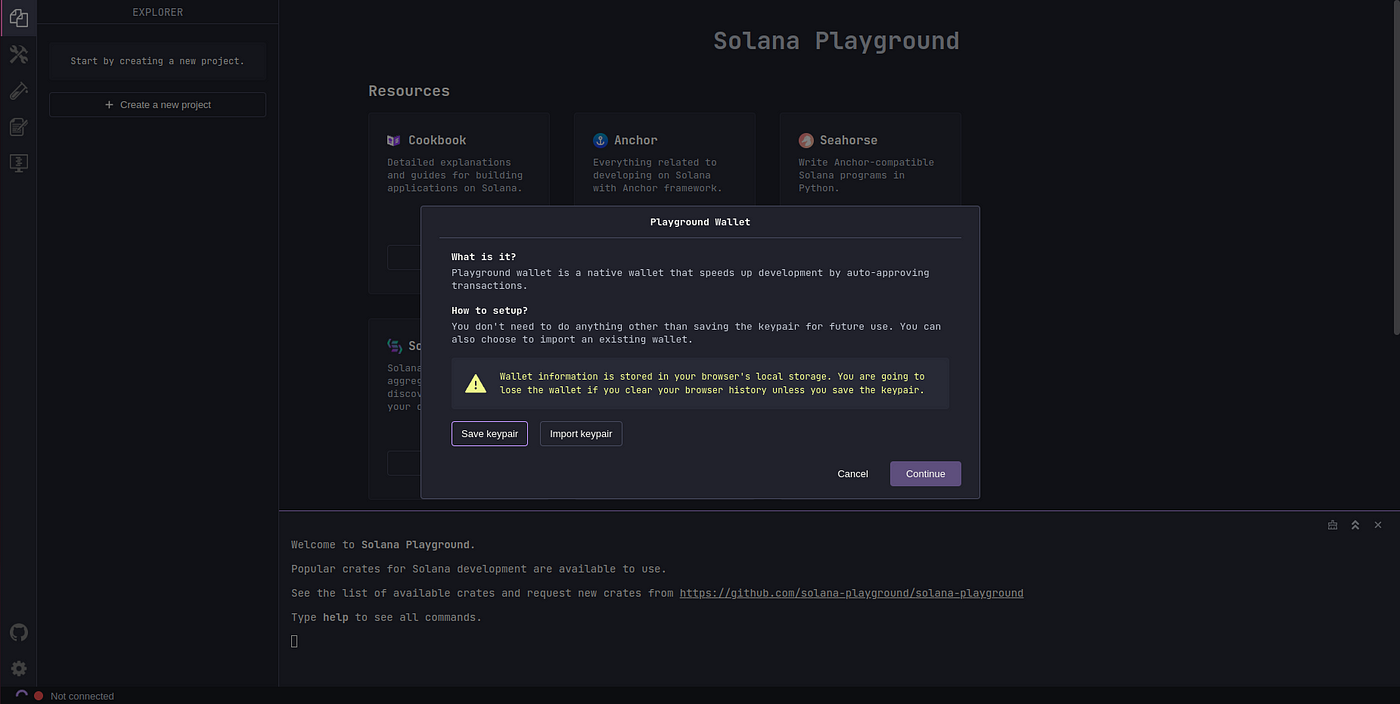
Task: Close the terminal panel with X
Action: [1378, 525]
